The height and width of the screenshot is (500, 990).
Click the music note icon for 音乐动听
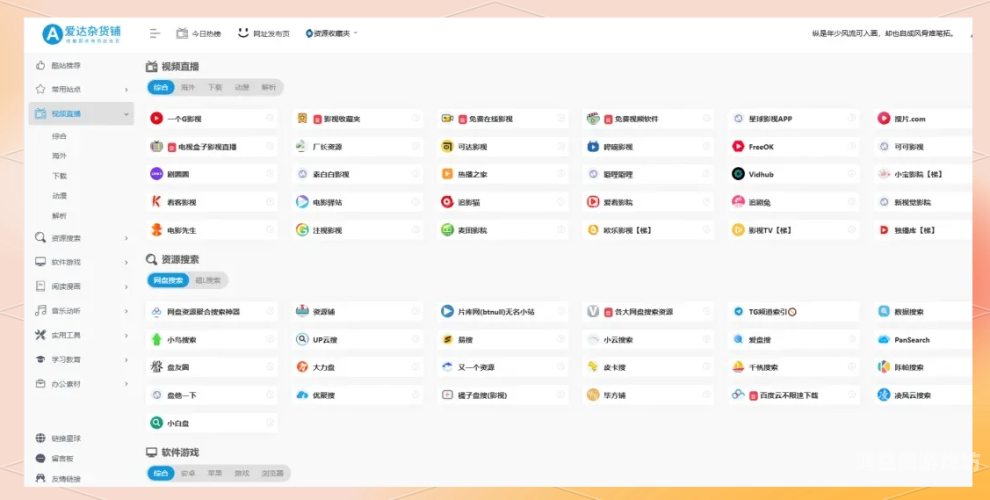point(40,310)
